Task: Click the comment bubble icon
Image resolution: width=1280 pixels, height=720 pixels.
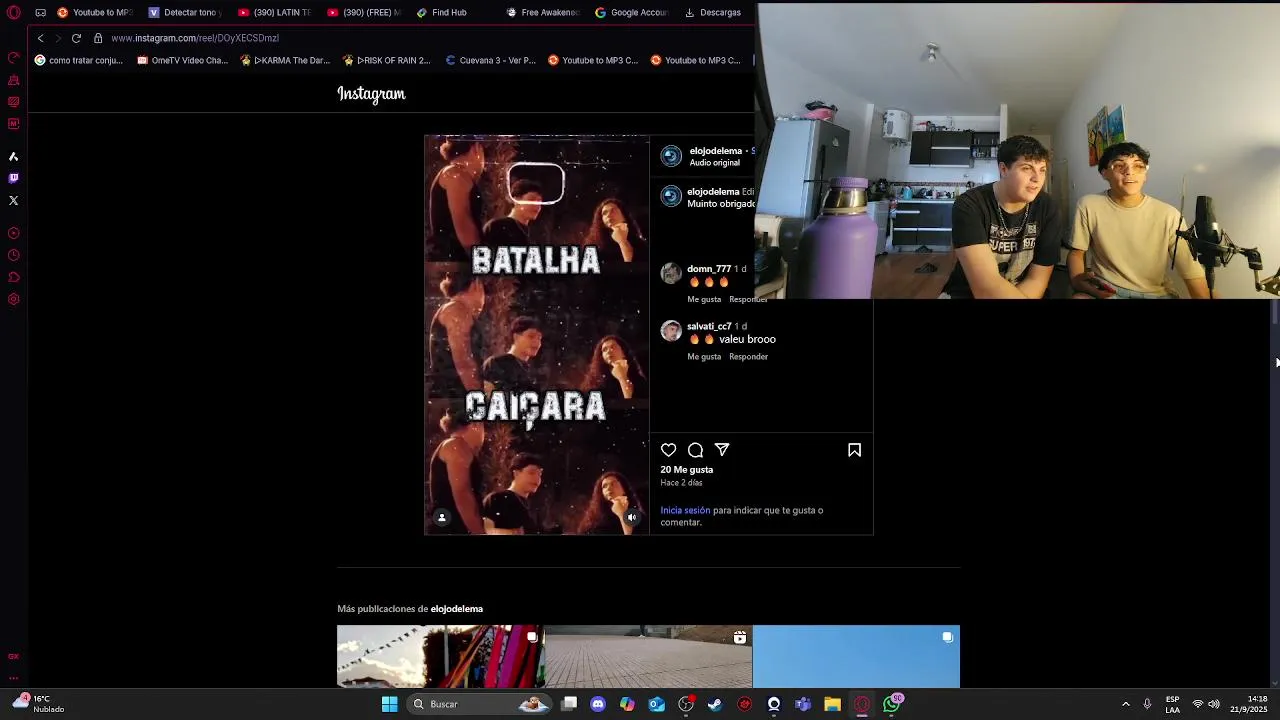Action: point(695,450)
